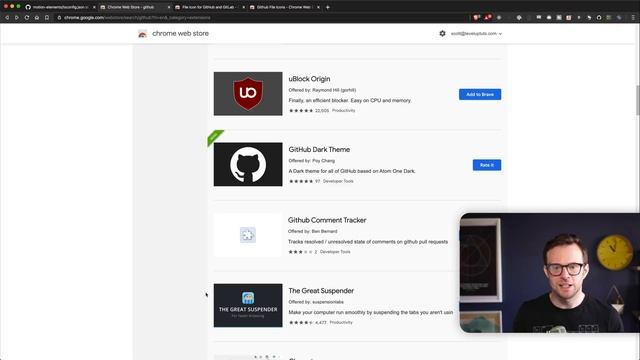640x360 pixels.
Task: Open the GitHub Dark Theme title link
Action: pos(319,149)
